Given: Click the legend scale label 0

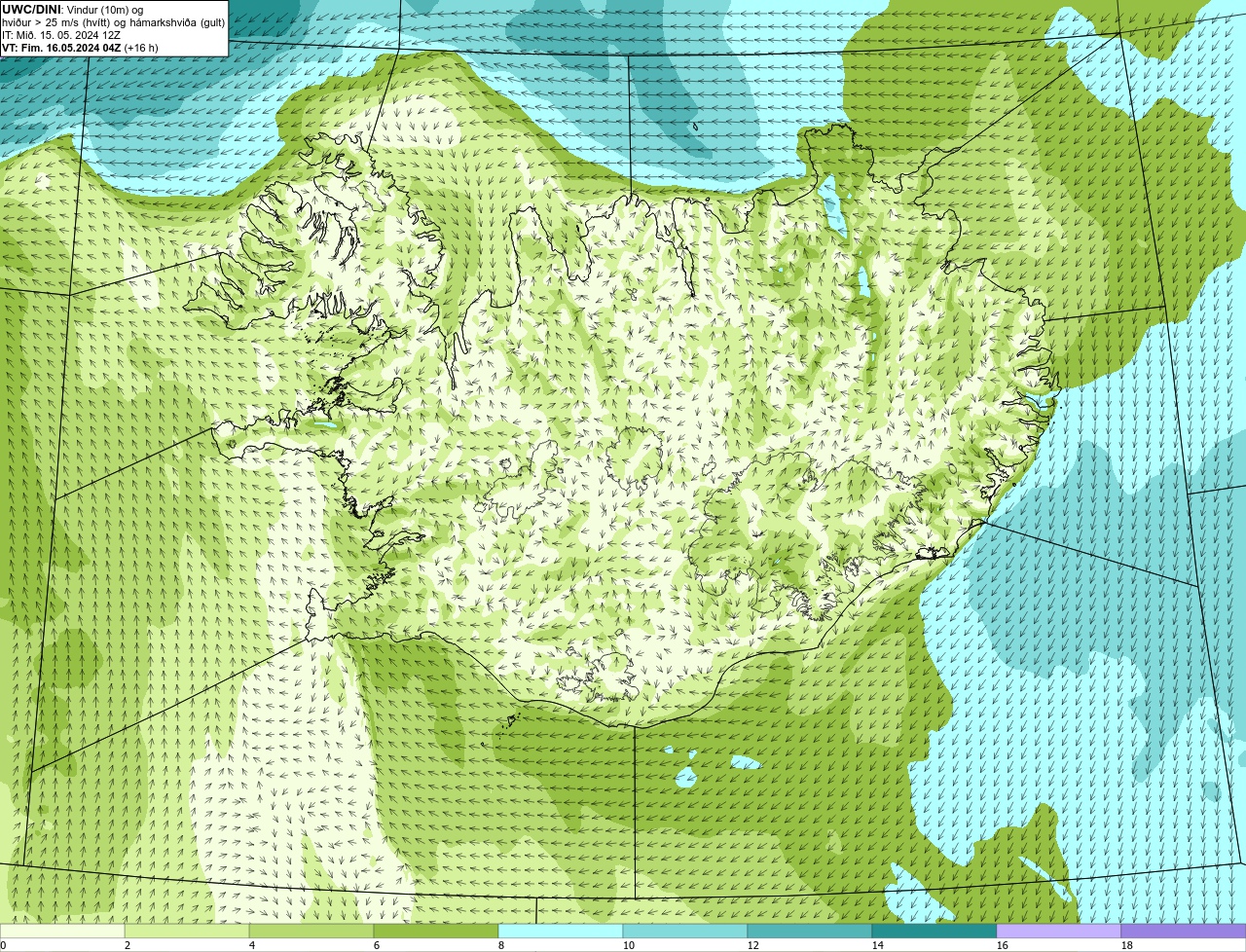Looking at the screenshot, I should pos(3,945).
